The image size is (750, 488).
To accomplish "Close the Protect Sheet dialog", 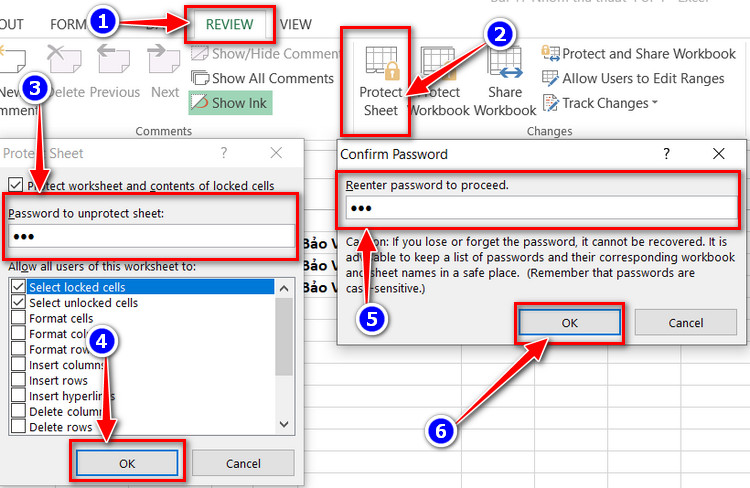I will coord(276,153).
